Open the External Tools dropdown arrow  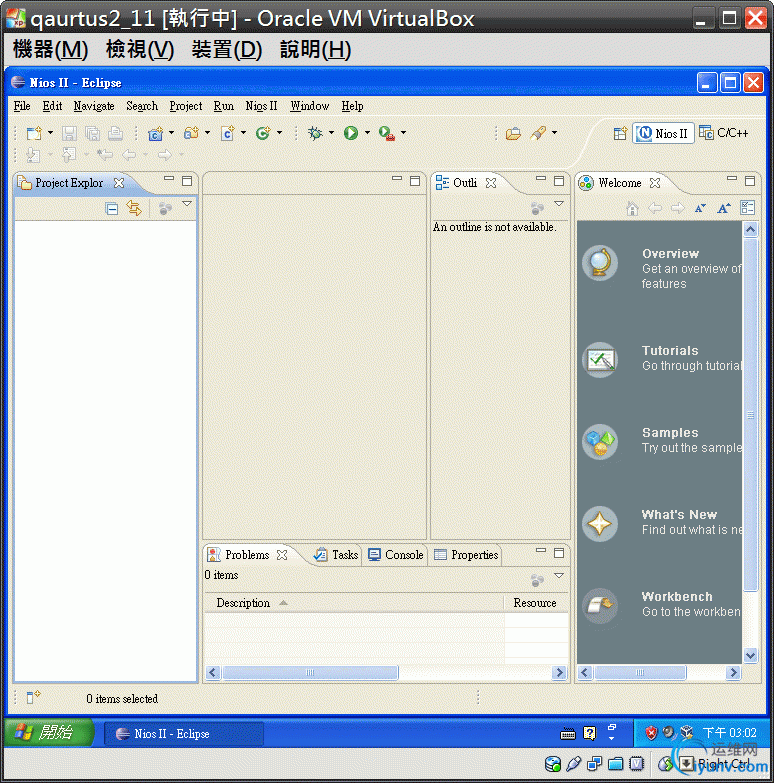pos(403,133)
